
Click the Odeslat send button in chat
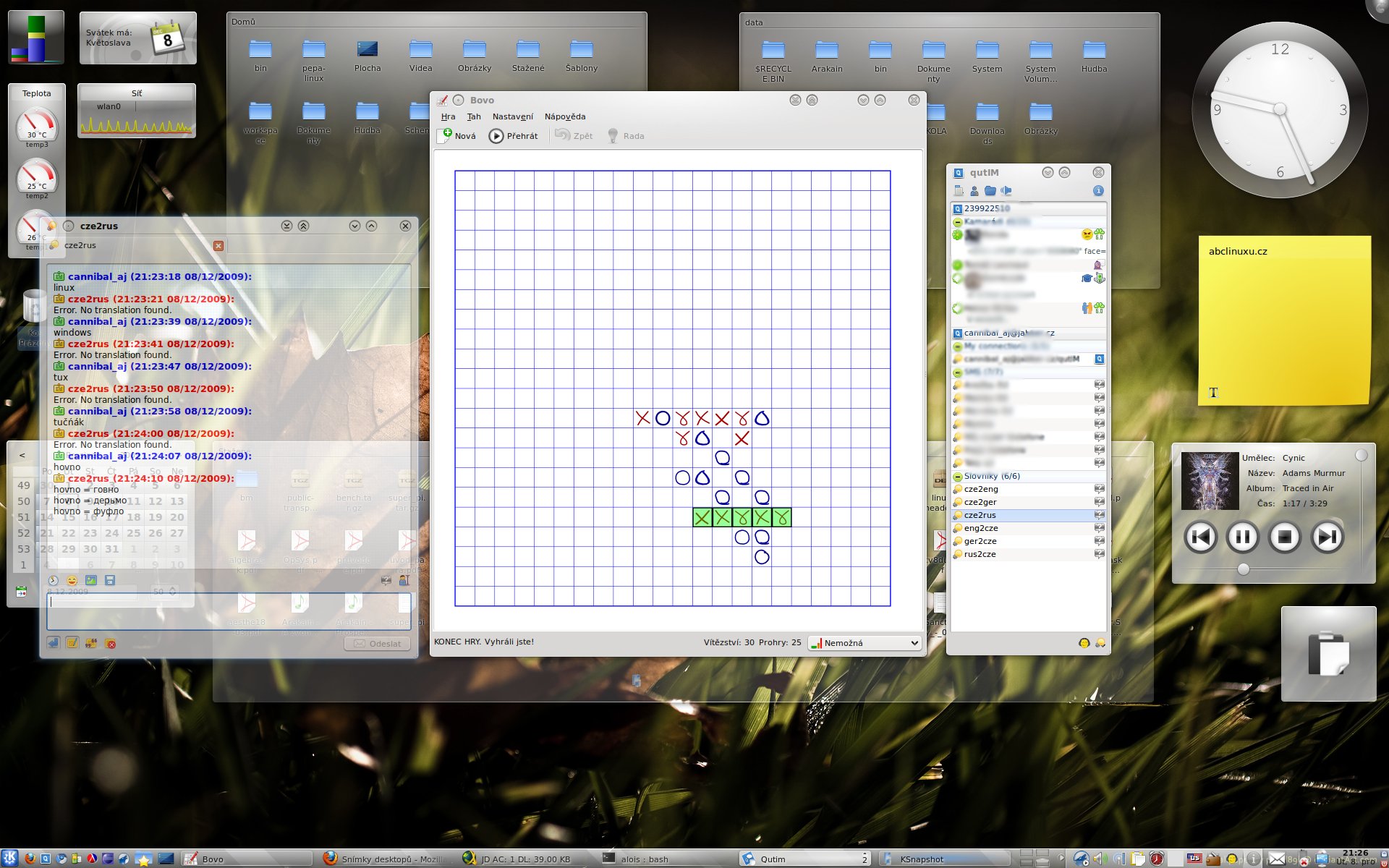[378, 644]
